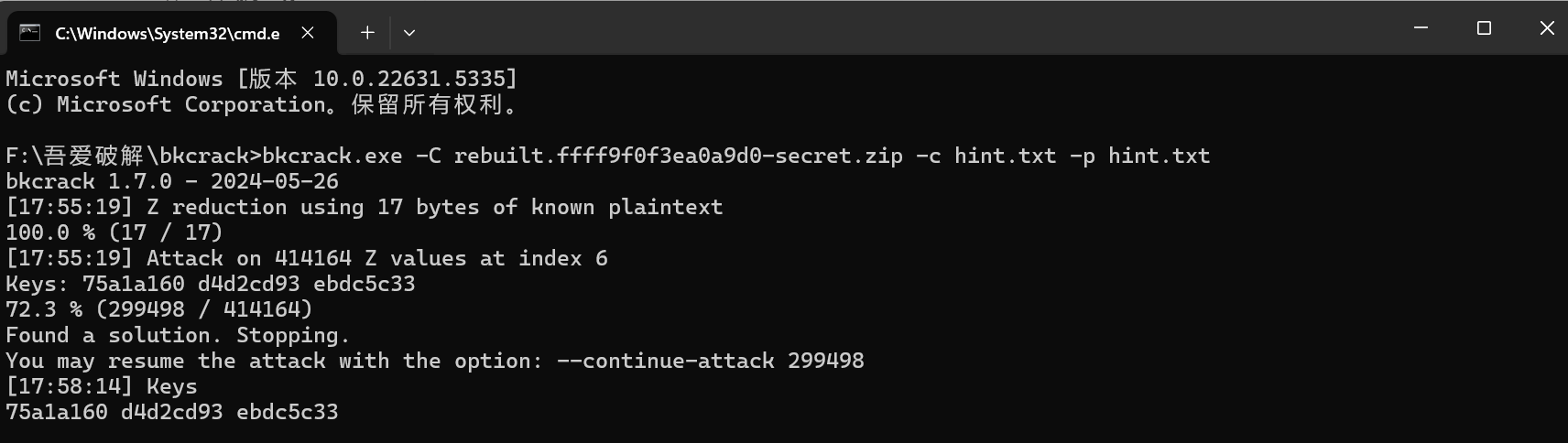Click the Z reduction output line

pos(364,207)
